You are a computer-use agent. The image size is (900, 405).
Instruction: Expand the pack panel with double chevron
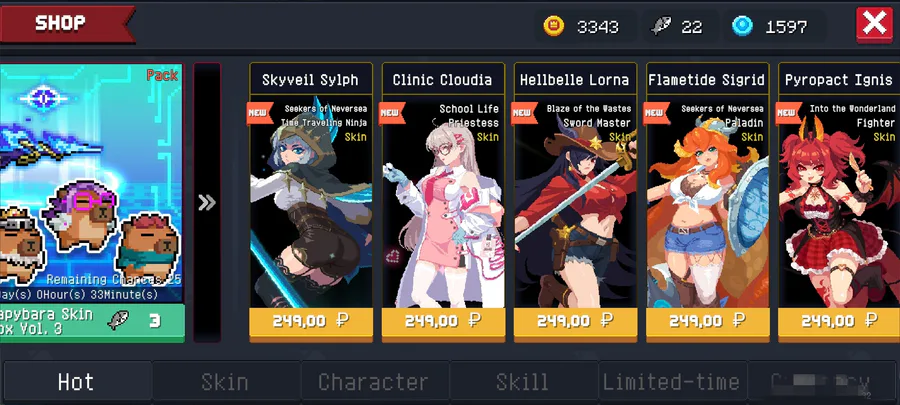[x=207, y=202]
